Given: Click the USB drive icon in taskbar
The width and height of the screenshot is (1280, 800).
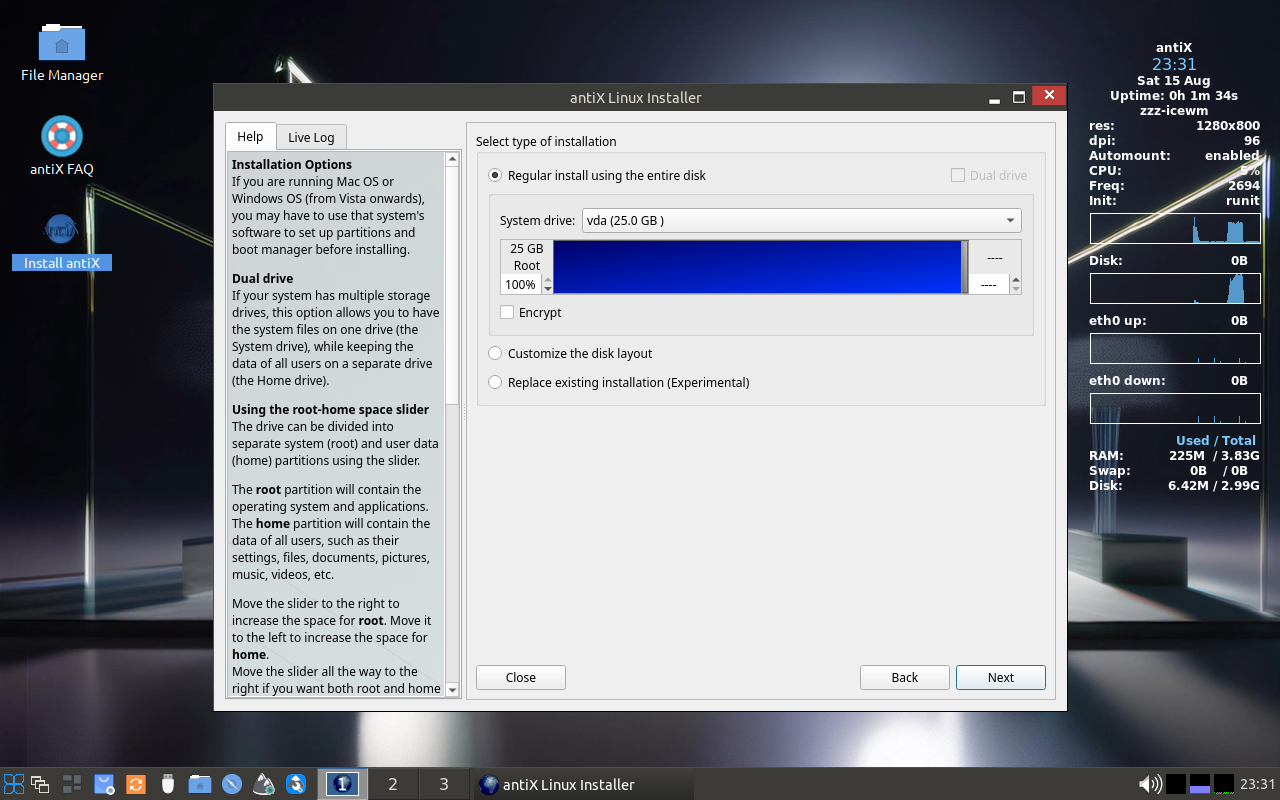Looking at the screenshot, I should (168, 784).
